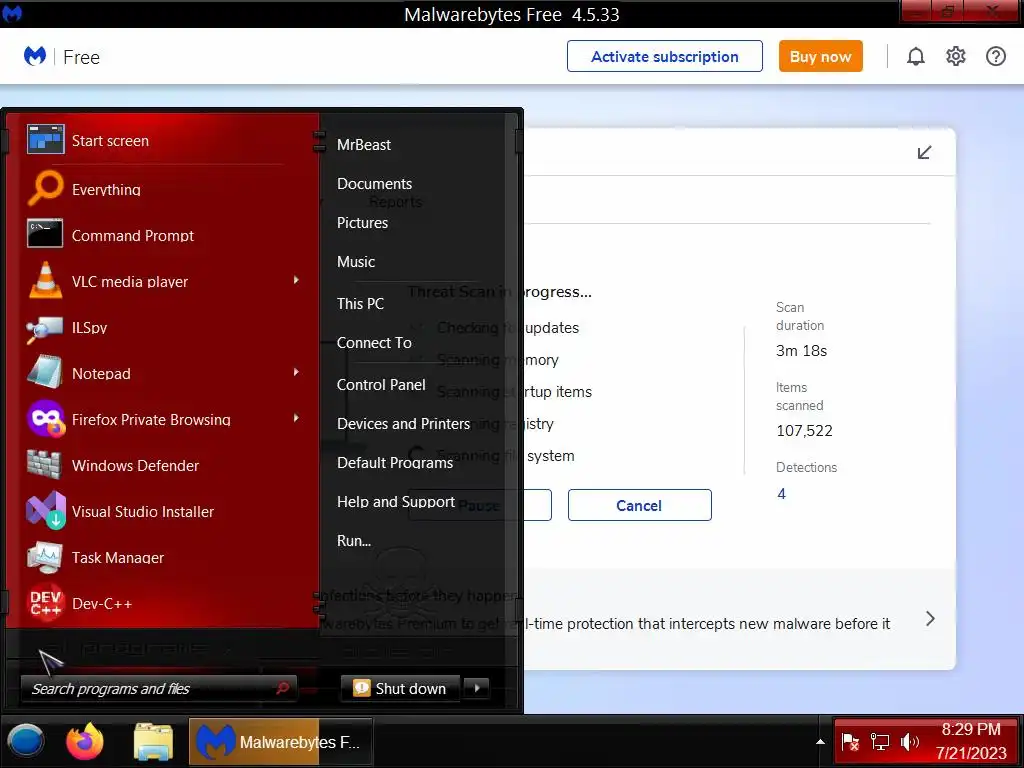This screenshot has width=1024, height=768.
Task: Open Notepad icon in start menu
Action: tap(45, 372)
